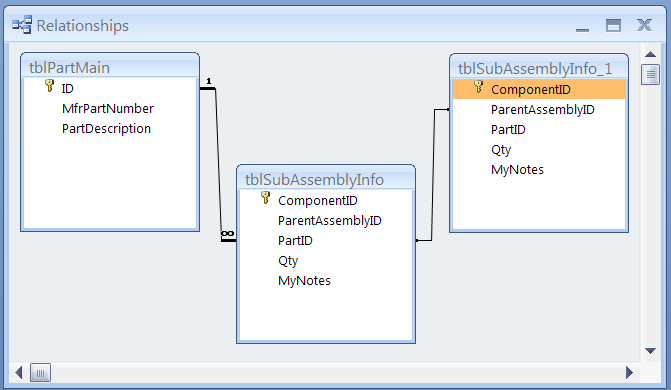
Task: Click the horizontal scrollbar right arrow
Action: click(629, 372)
